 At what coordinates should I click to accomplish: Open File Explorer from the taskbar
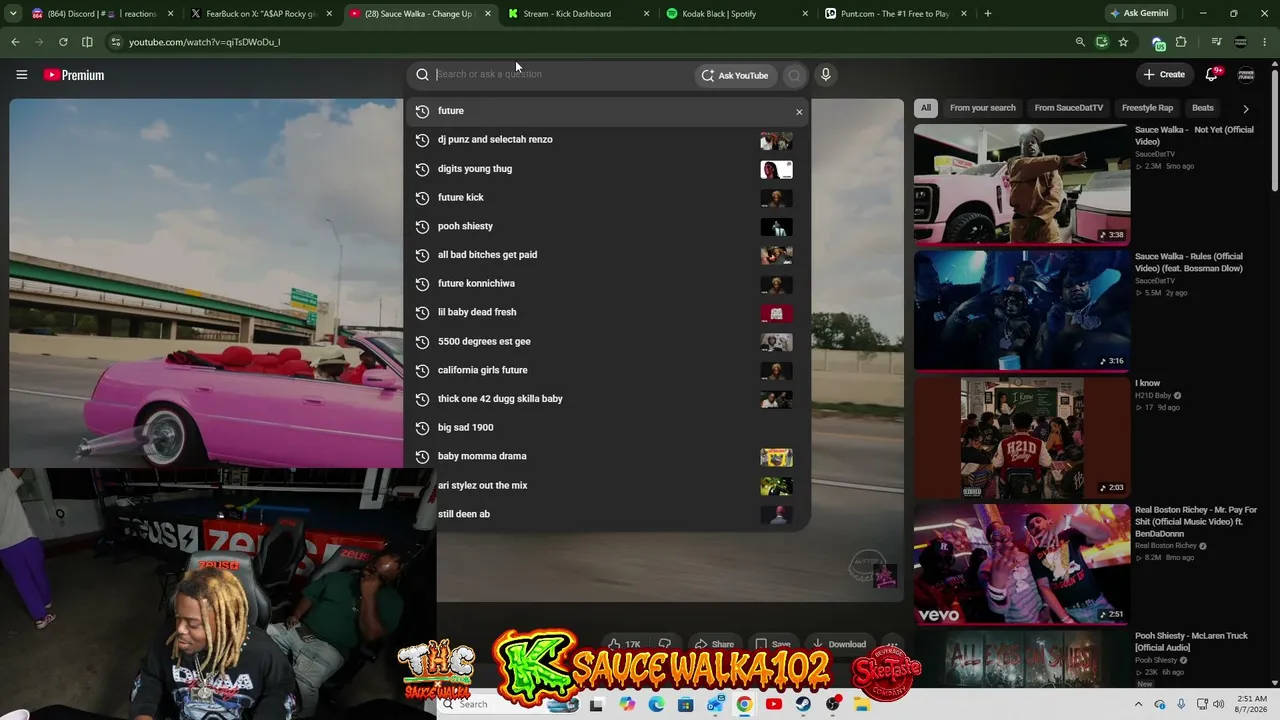tap(862, 704)
